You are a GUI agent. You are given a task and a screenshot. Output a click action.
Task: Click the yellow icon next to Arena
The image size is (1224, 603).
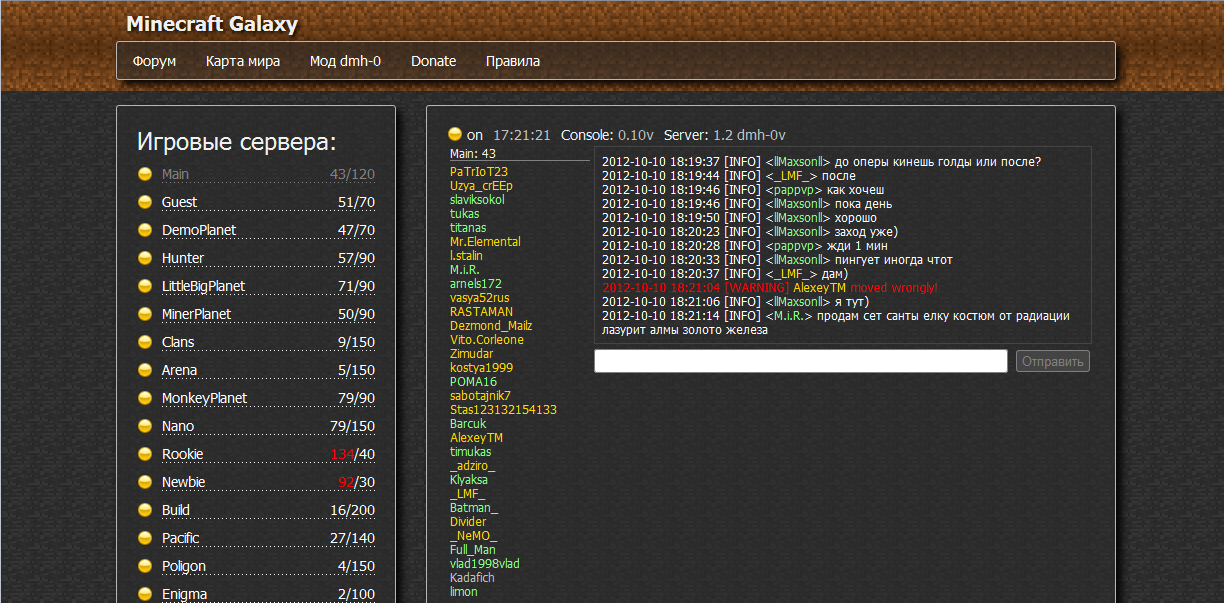point(145,370)
